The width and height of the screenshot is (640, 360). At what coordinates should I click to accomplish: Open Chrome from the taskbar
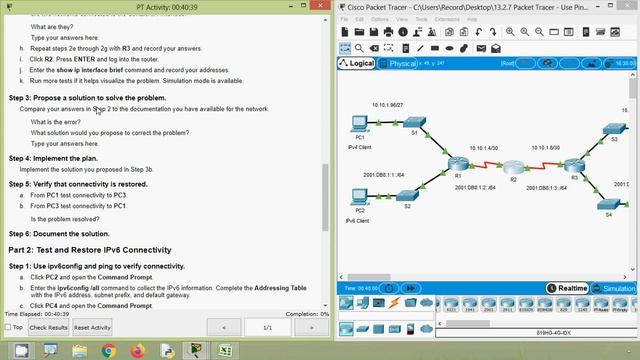click(x=109, y=351)
